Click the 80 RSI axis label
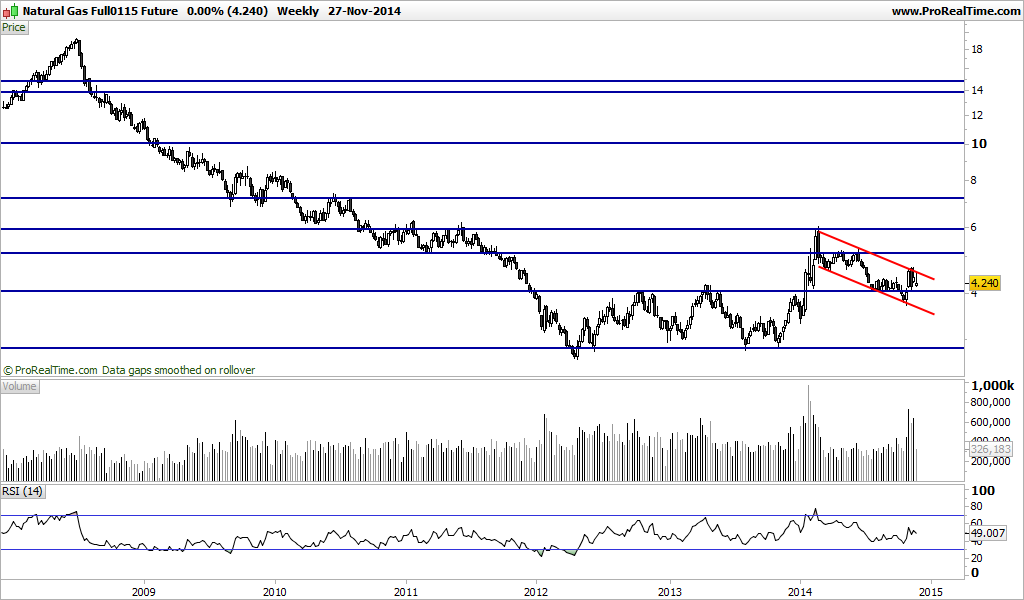Viewport: 1024px width, 600px height. click(x=977, y=507)
